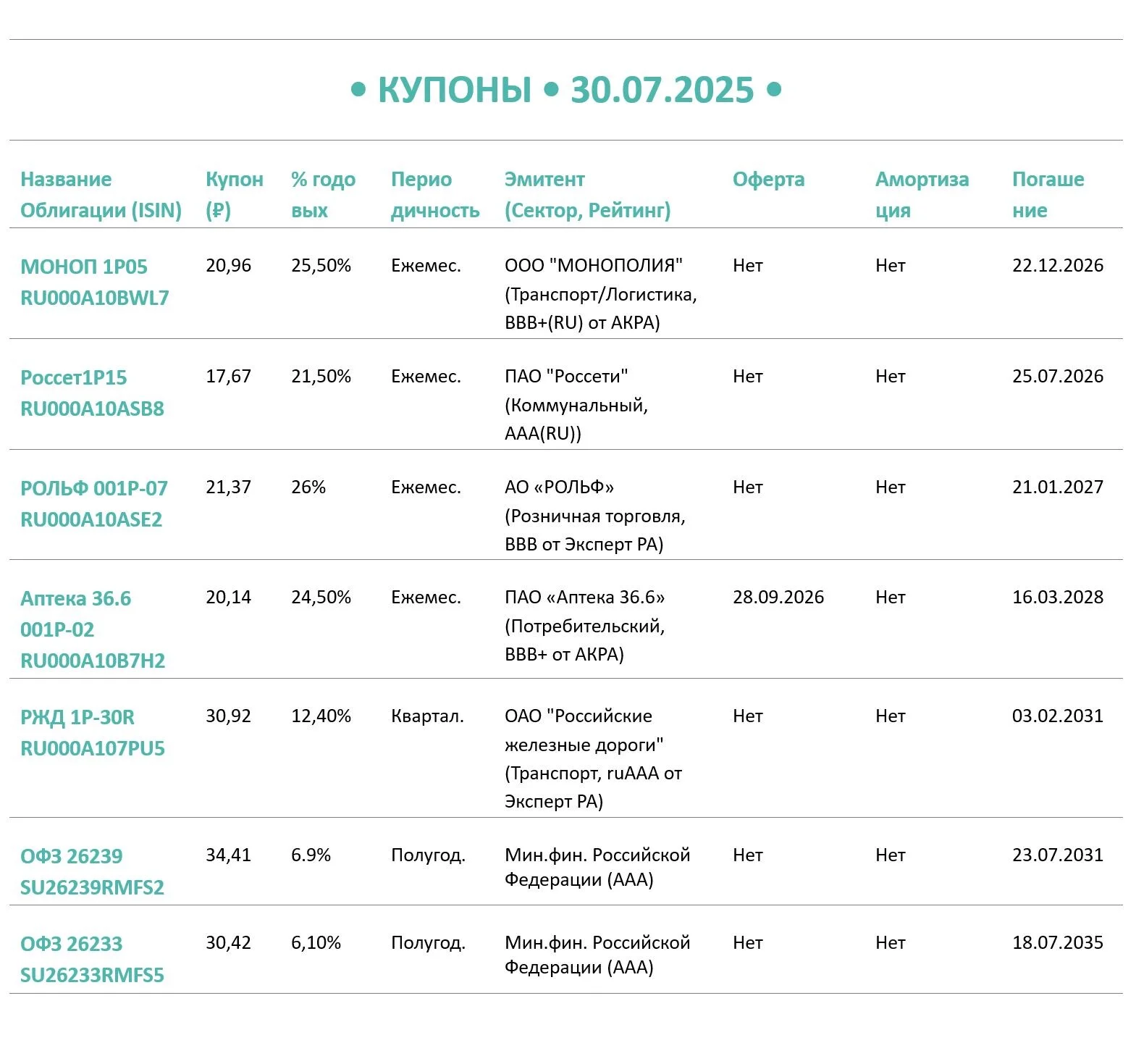Screen dimensions: 1136x1064
Task: Click Амортизация value "Нет" in Аптека 36.6 row
Action: point(891,598)
